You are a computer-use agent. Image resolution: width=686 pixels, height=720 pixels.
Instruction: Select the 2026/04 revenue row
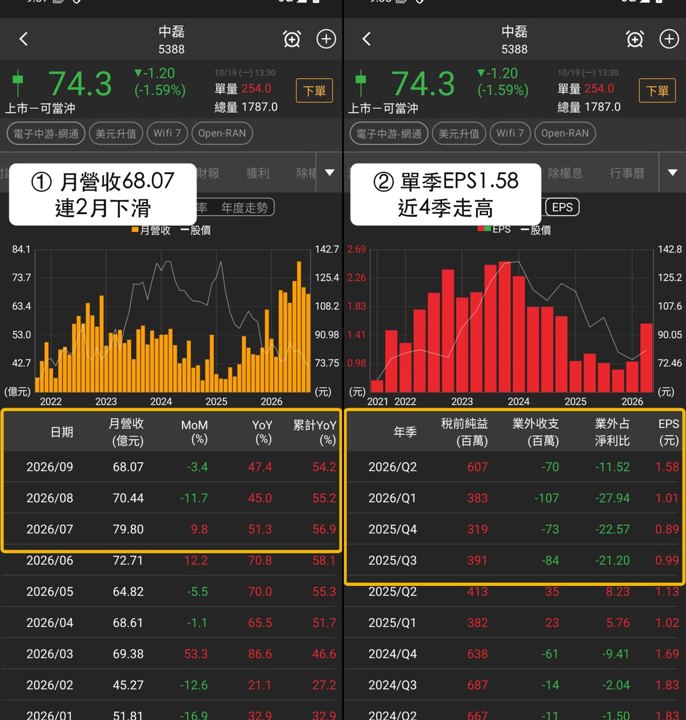point(171,623)
